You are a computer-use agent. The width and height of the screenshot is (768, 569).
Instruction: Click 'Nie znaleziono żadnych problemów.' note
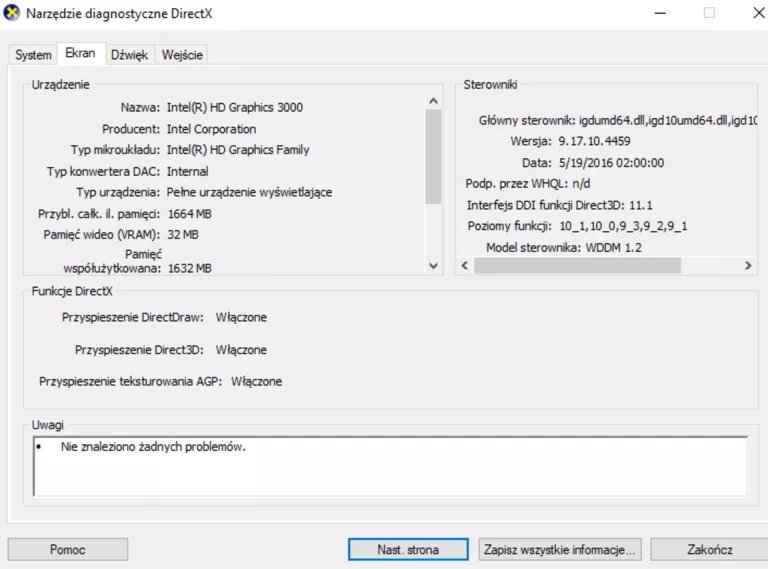point(153,447)
